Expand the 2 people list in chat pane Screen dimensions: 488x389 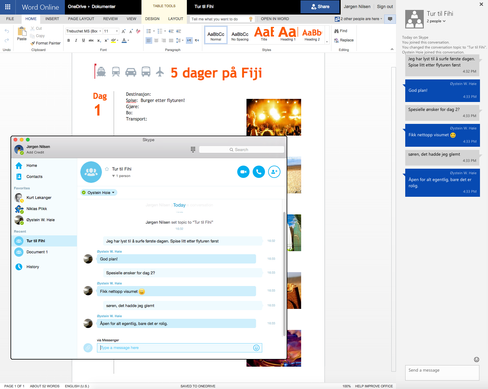[x=436, y=21]
